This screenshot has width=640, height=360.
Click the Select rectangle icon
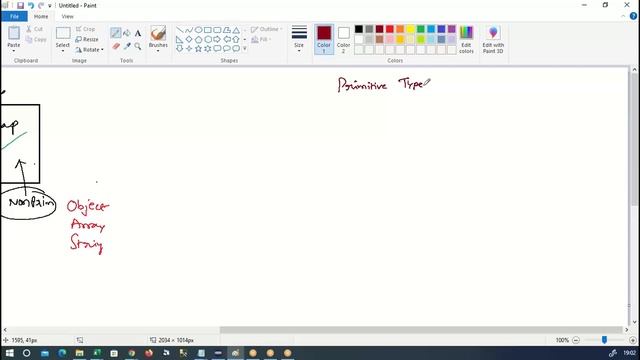63,33
